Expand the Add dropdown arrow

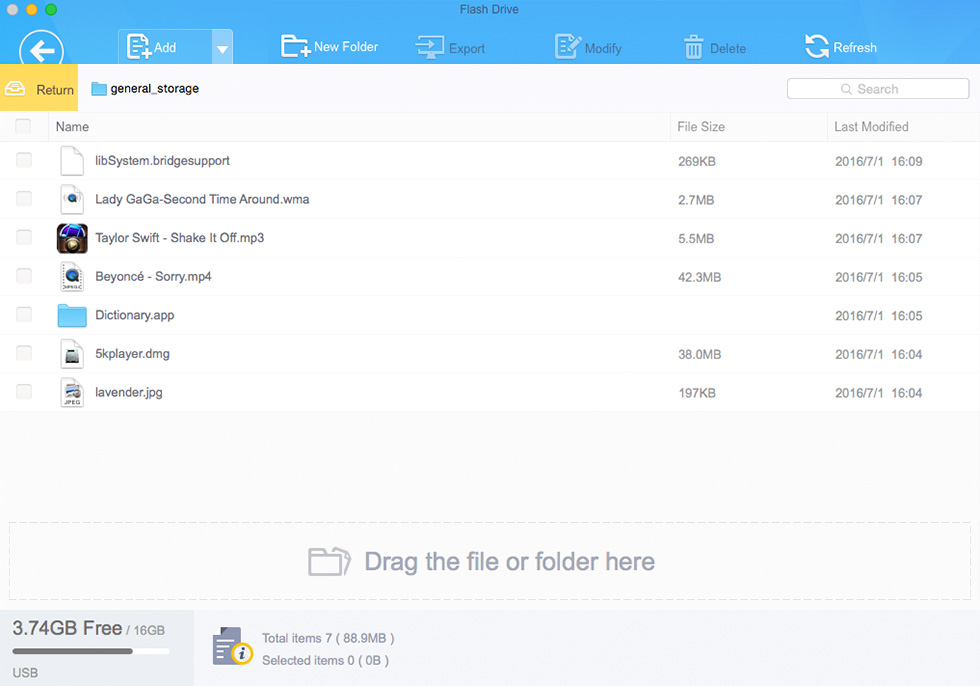coord(222,47)
